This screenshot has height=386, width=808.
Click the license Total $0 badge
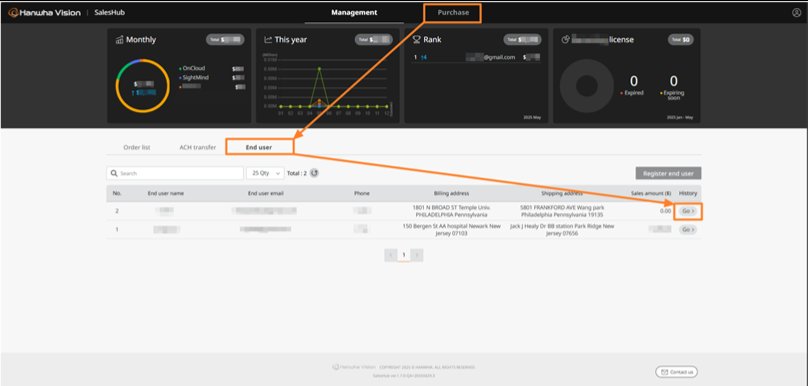[x=681, y=40]
